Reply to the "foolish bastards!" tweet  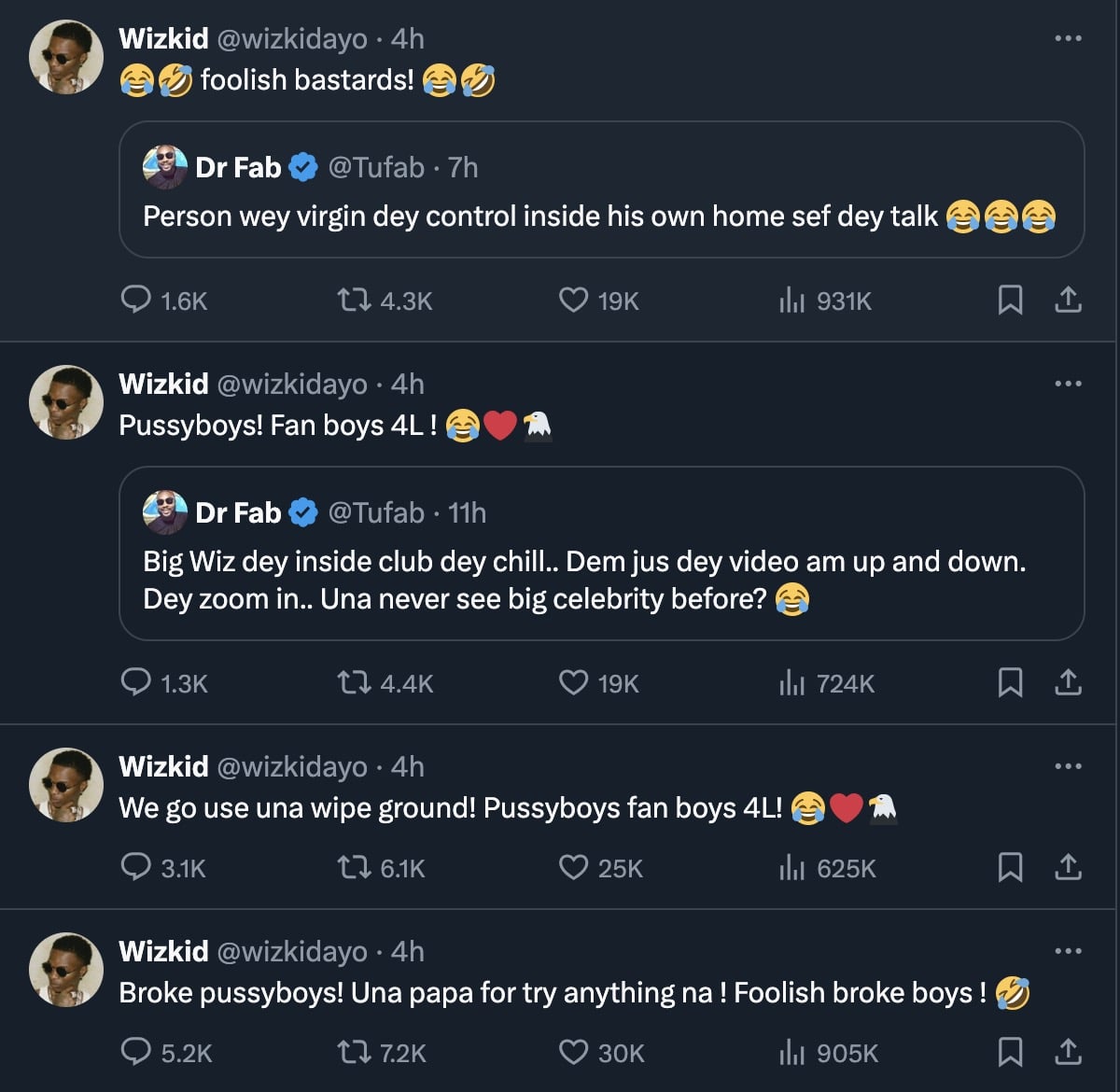click(136, 300)
